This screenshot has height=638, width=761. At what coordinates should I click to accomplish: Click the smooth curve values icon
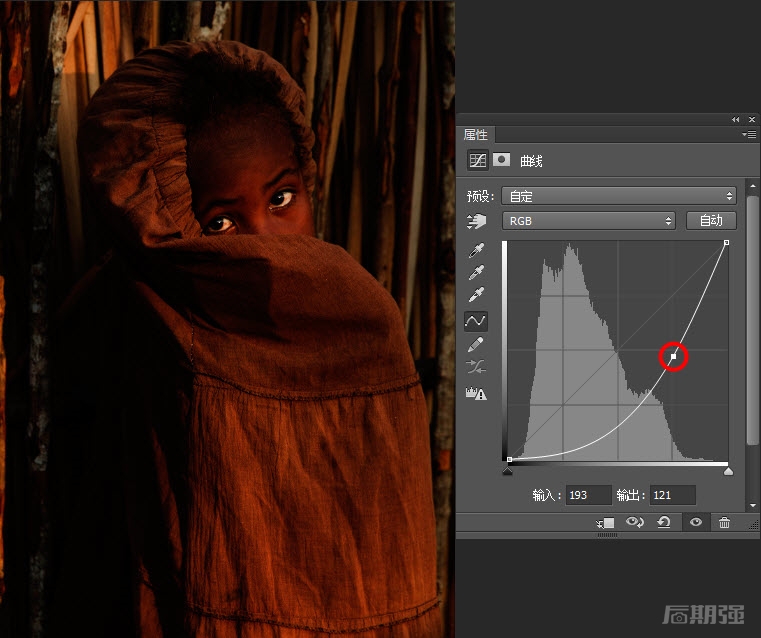[x=476, y=367]
